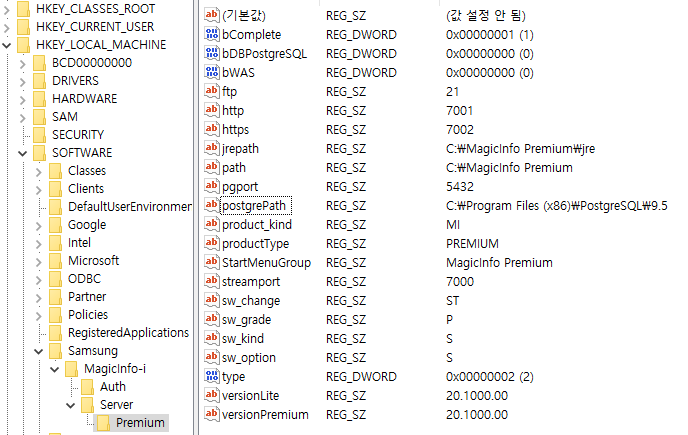Click the DWORD icon beside type

tap(211, 376)
